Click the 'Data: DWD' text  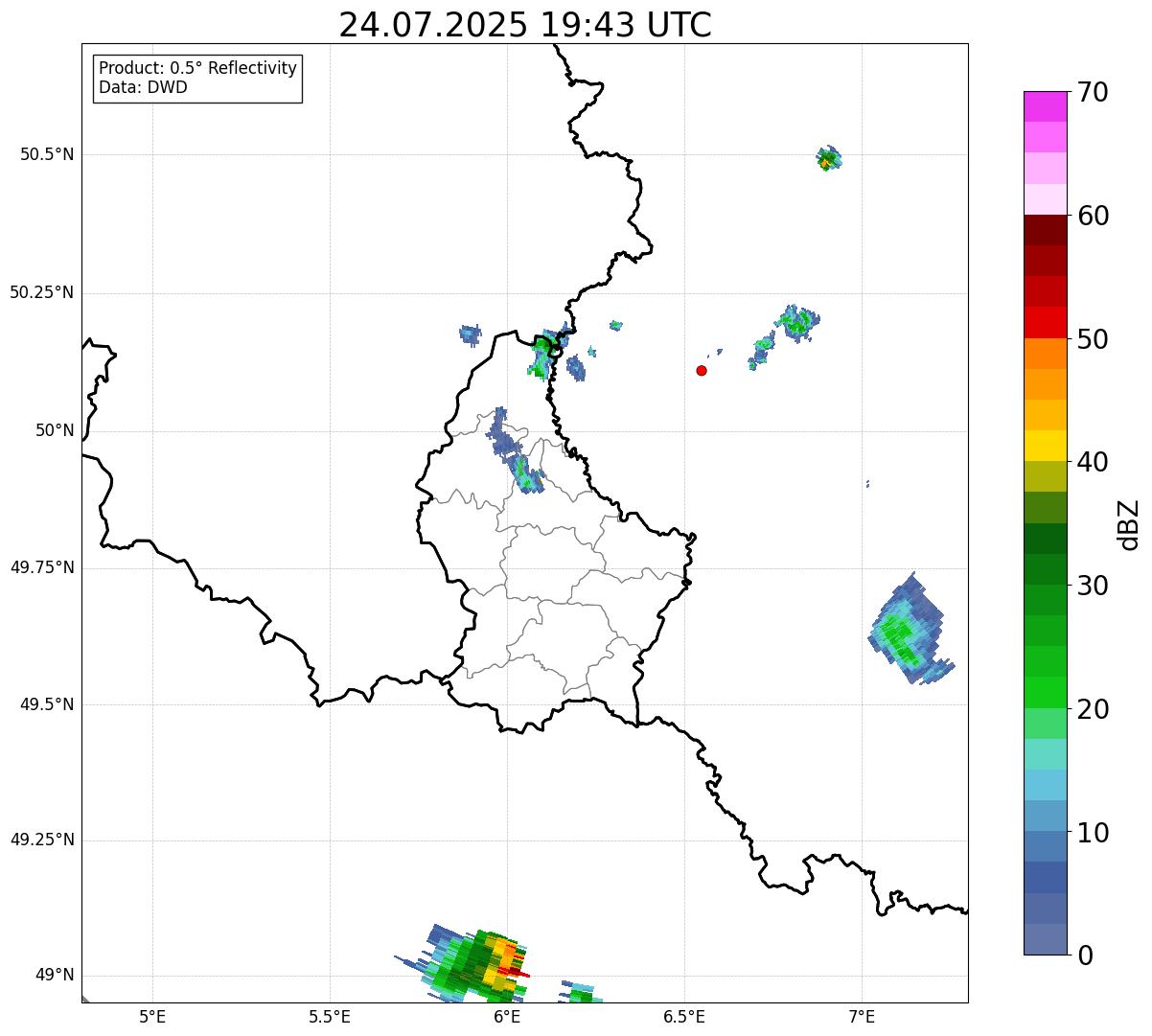click(143, 87)
